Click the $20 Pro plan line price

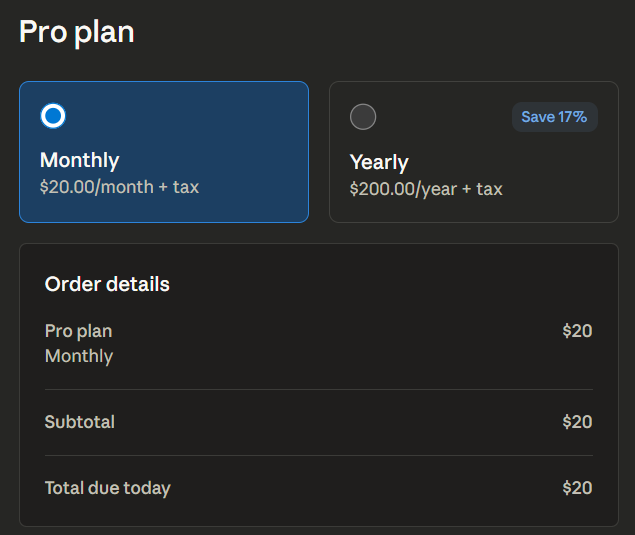click(x=577, y=331)
